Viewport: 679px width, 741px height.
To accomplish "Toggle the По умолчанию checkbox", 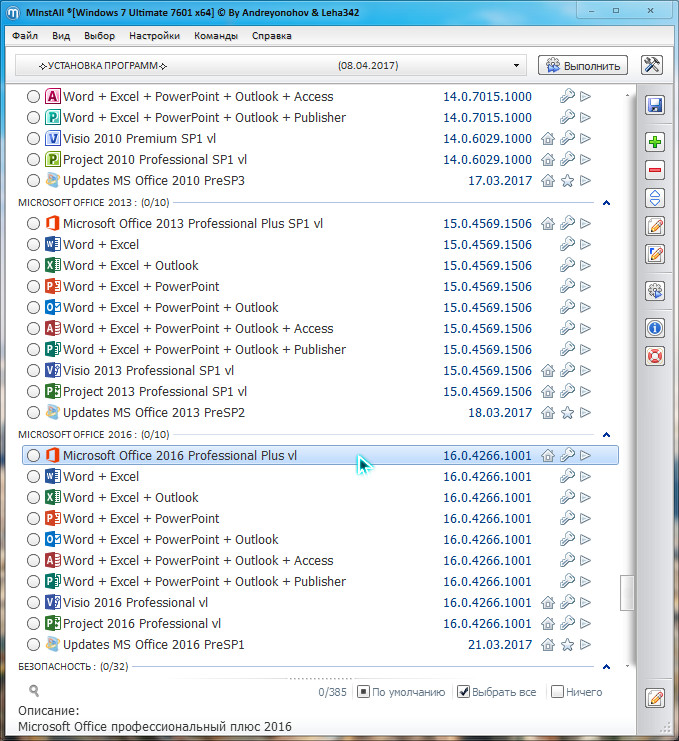I will click(363, 692).
